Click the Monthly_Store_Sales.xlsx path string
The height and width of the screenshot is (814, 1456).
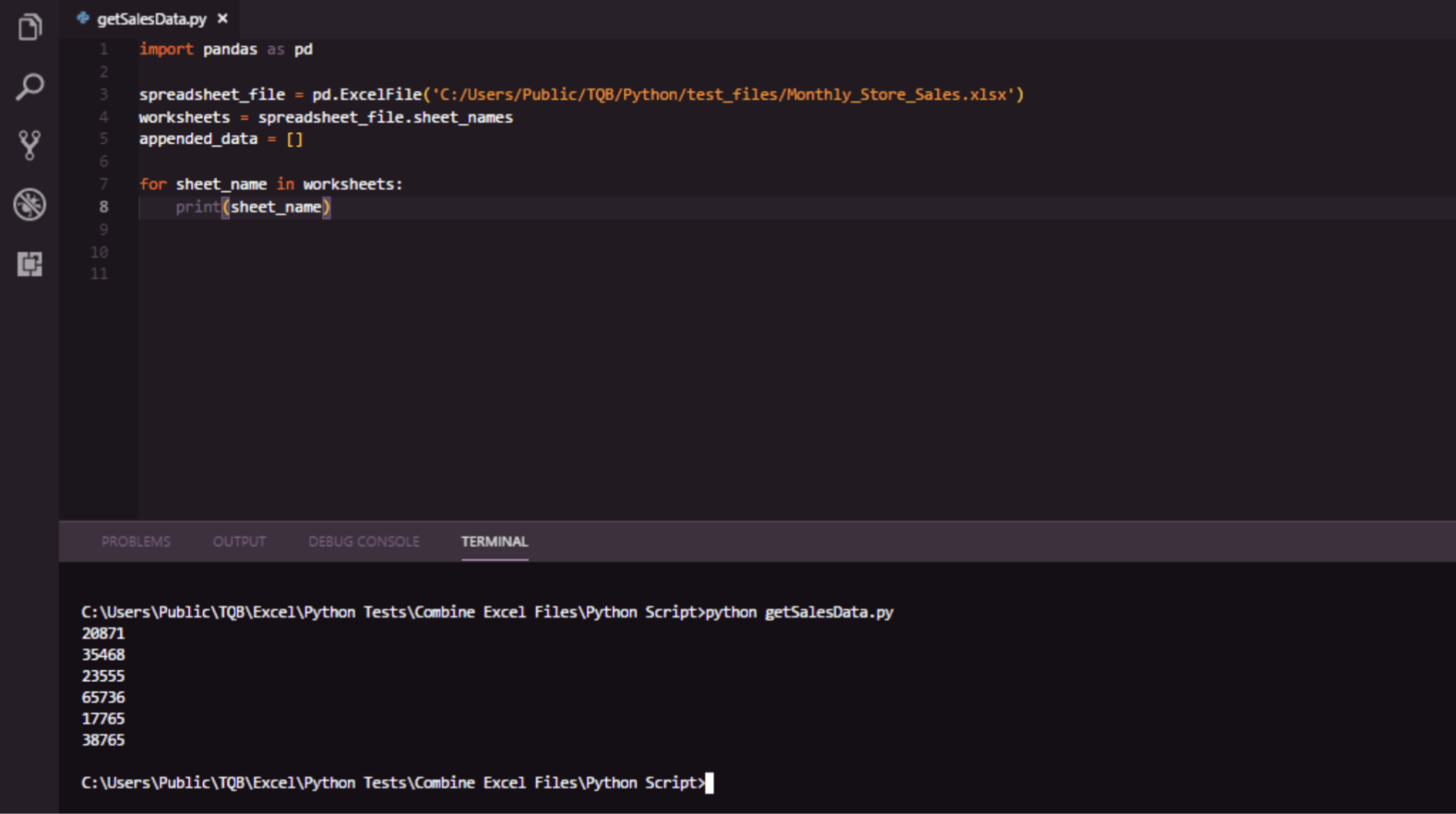pyautogui.click(x=726, y=95)
